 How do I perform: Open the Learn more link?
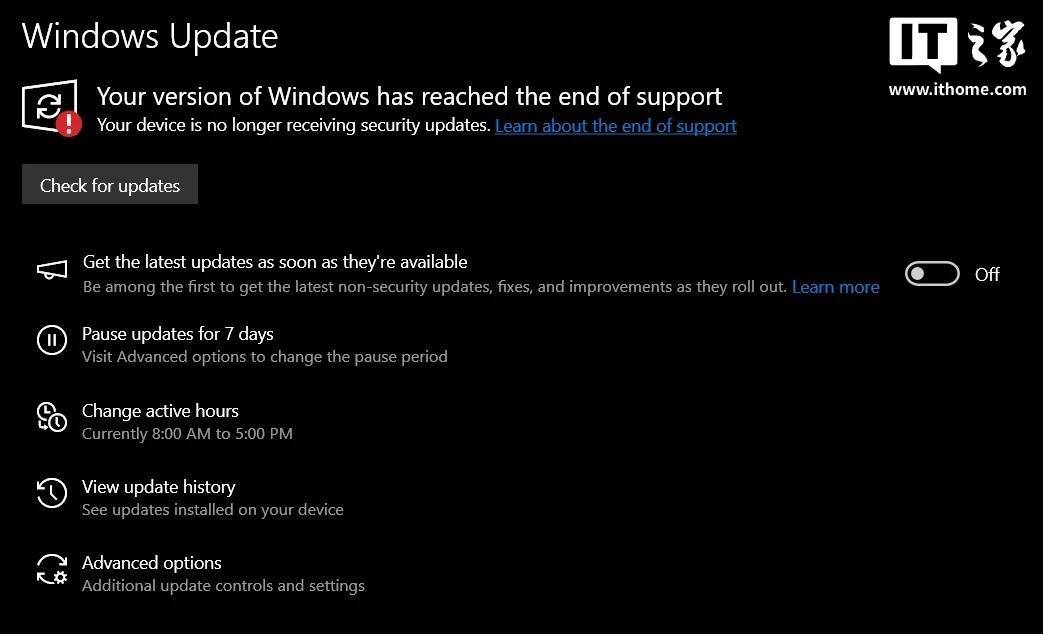836,287
